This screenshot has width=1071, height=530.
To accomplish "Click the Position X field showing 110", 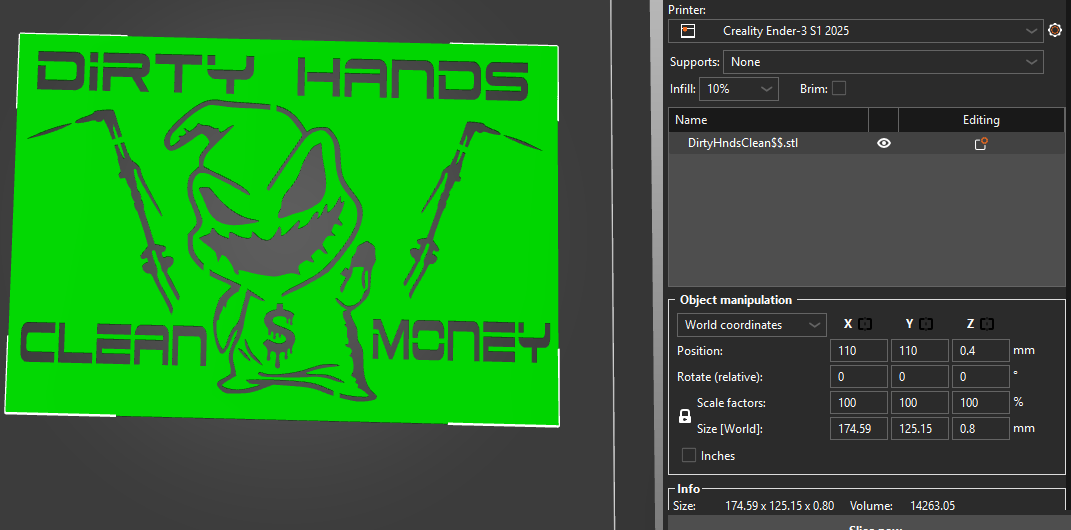I will coord(859,350).
